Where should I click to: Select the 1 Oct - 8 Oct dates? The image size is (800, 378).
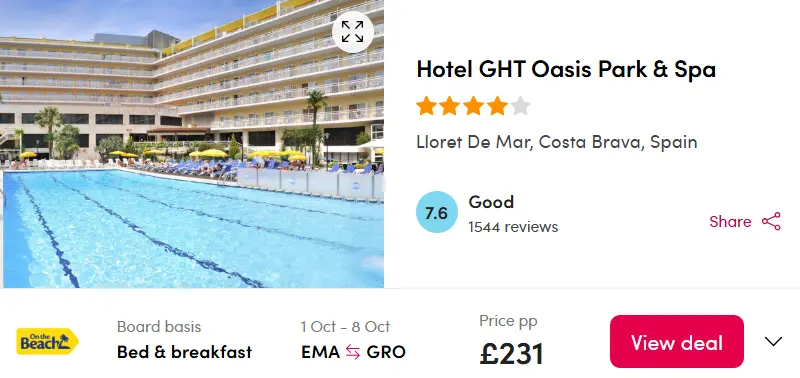click(x=345, y=326)
